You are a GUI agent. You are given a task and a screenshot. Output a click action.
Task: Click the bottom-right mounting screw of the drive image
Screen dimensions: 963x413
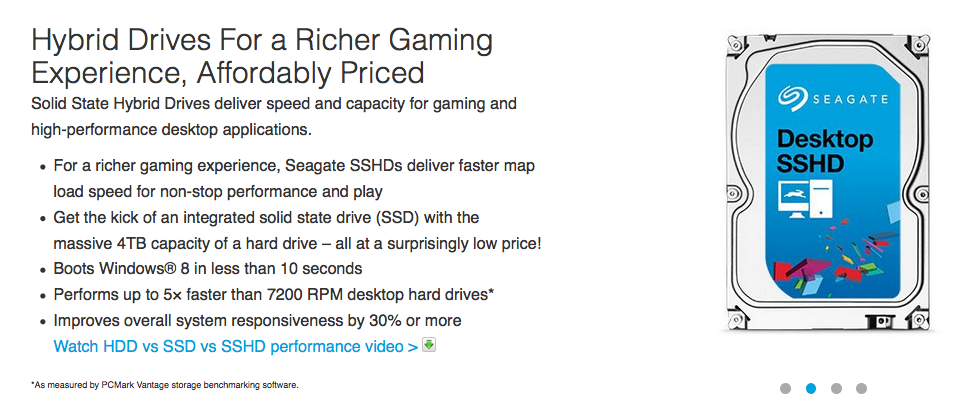pyautogui.click(x=918, y=318)
